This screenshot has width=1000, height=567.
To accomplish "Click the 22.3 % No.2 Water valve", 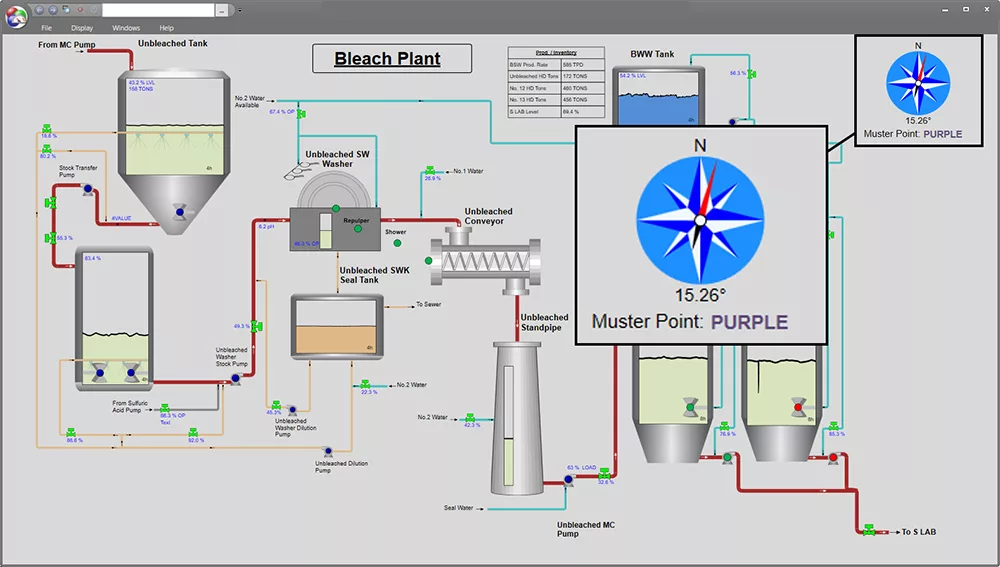I will 365,385.
